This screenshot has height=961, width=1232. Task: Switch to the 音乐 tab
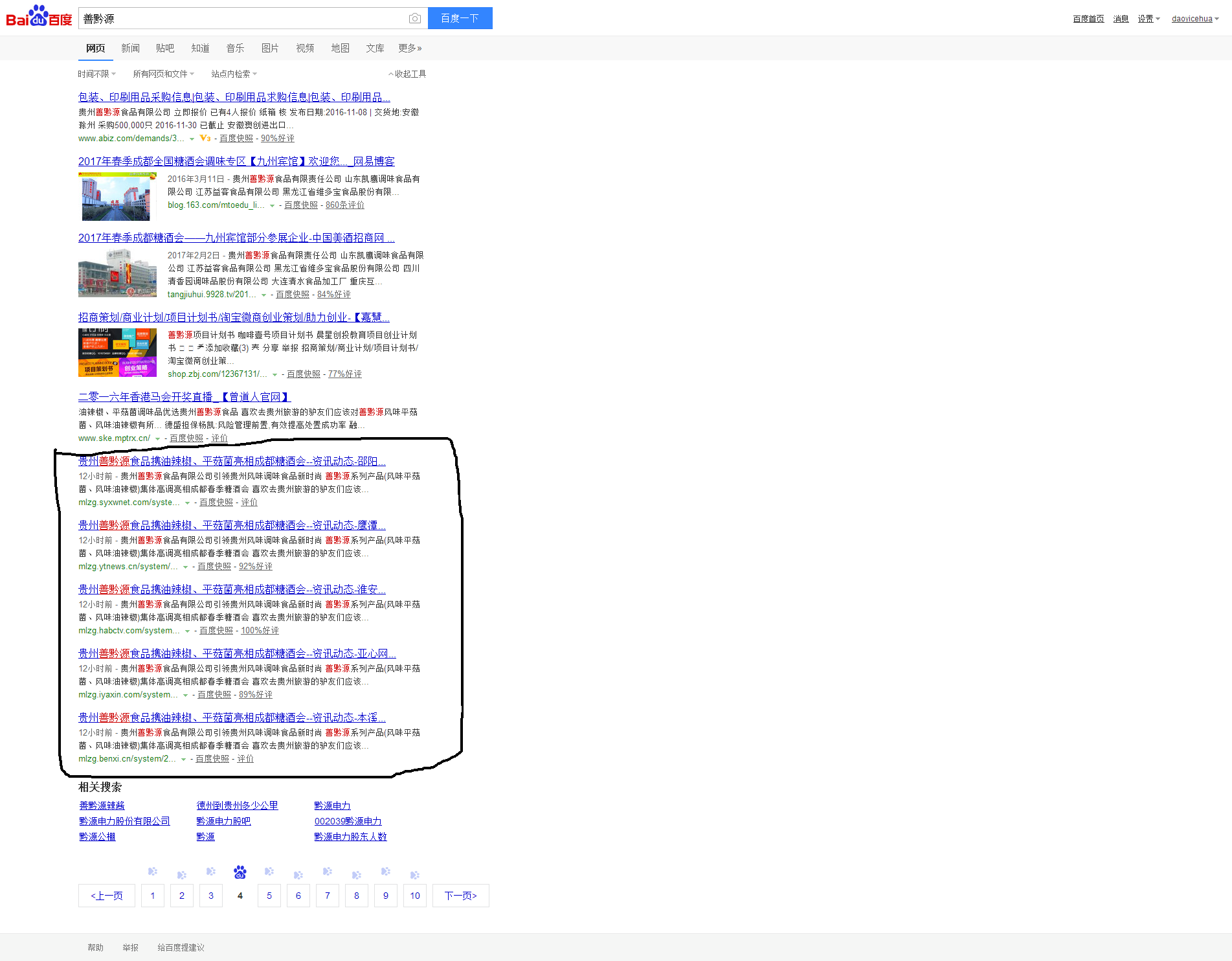pyautogui.click(x=235, y=48)
